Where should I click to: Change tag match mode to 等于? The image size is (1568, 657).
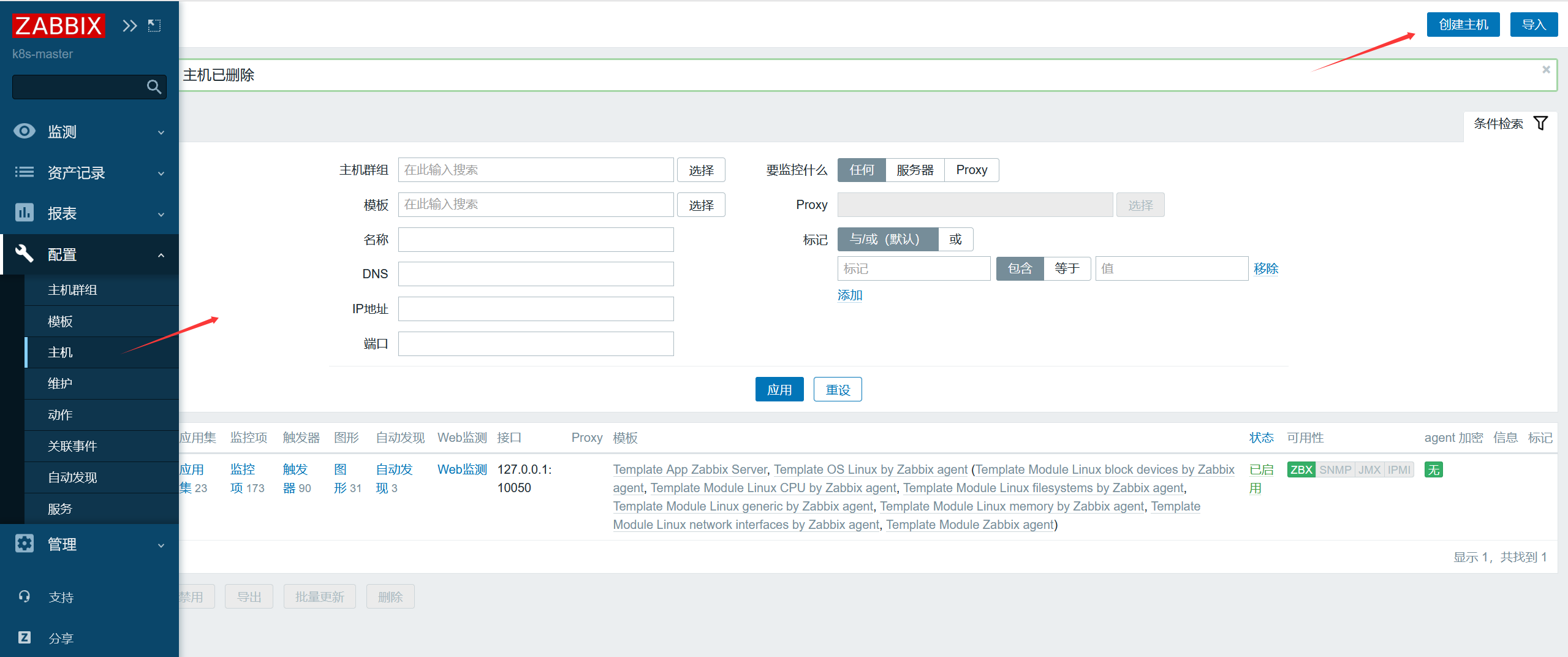[1067, 268]
